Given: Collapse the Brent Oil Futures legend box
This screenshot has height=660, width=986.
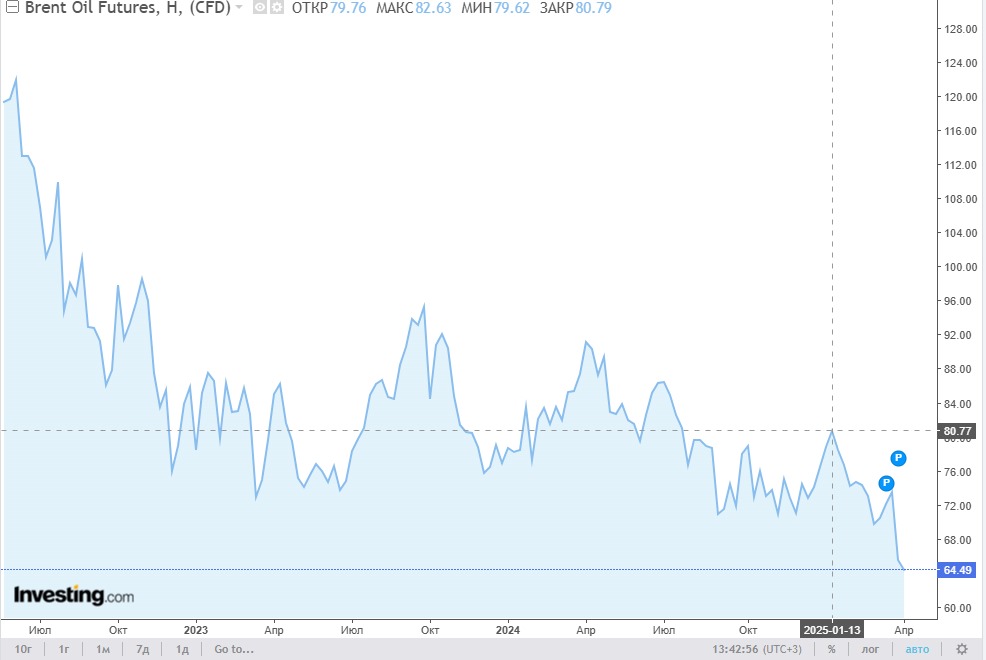Looking at the screenshot, I should [12, 8].
